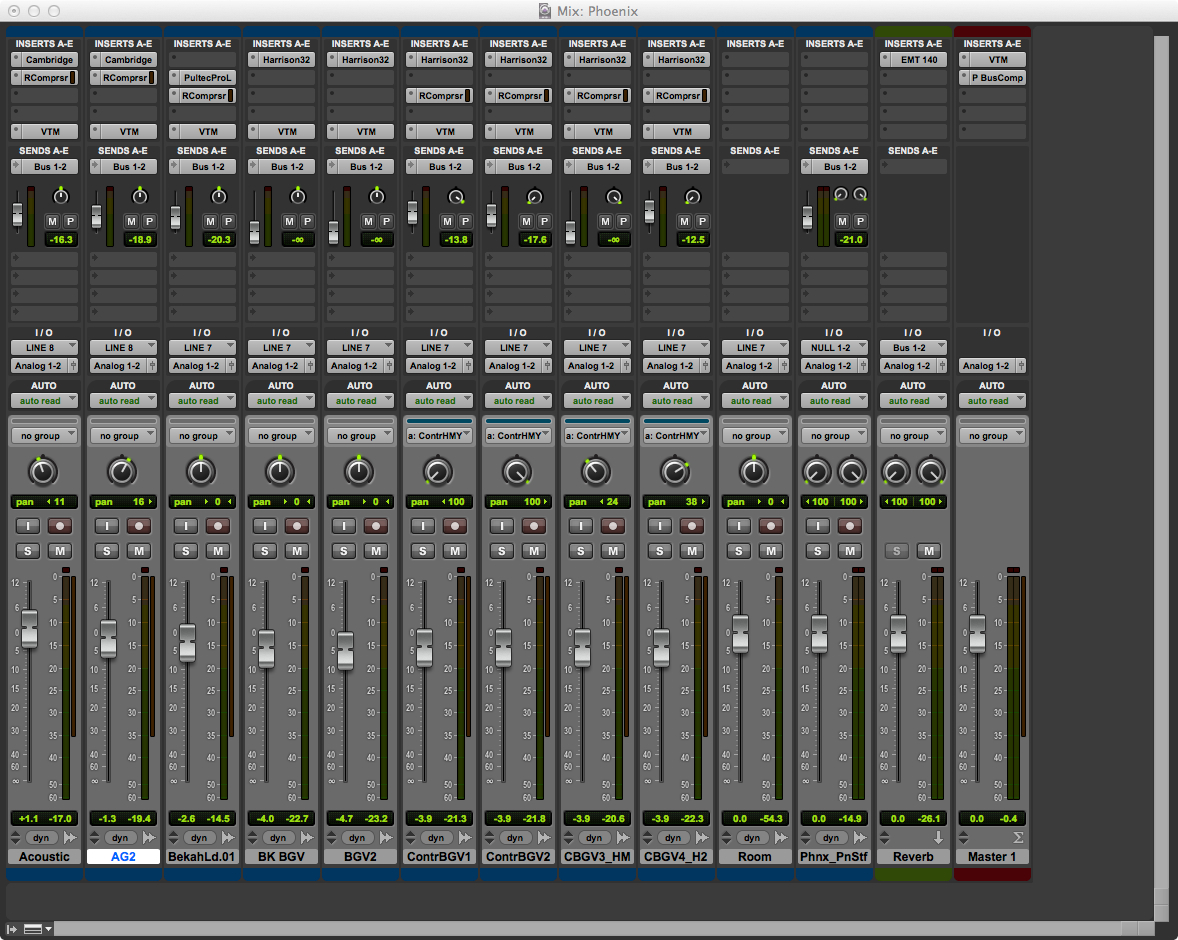Open the auto read automation menu on BekahLd.01
The width and height of the screenshot is (1178, 940).
[202, 400]
